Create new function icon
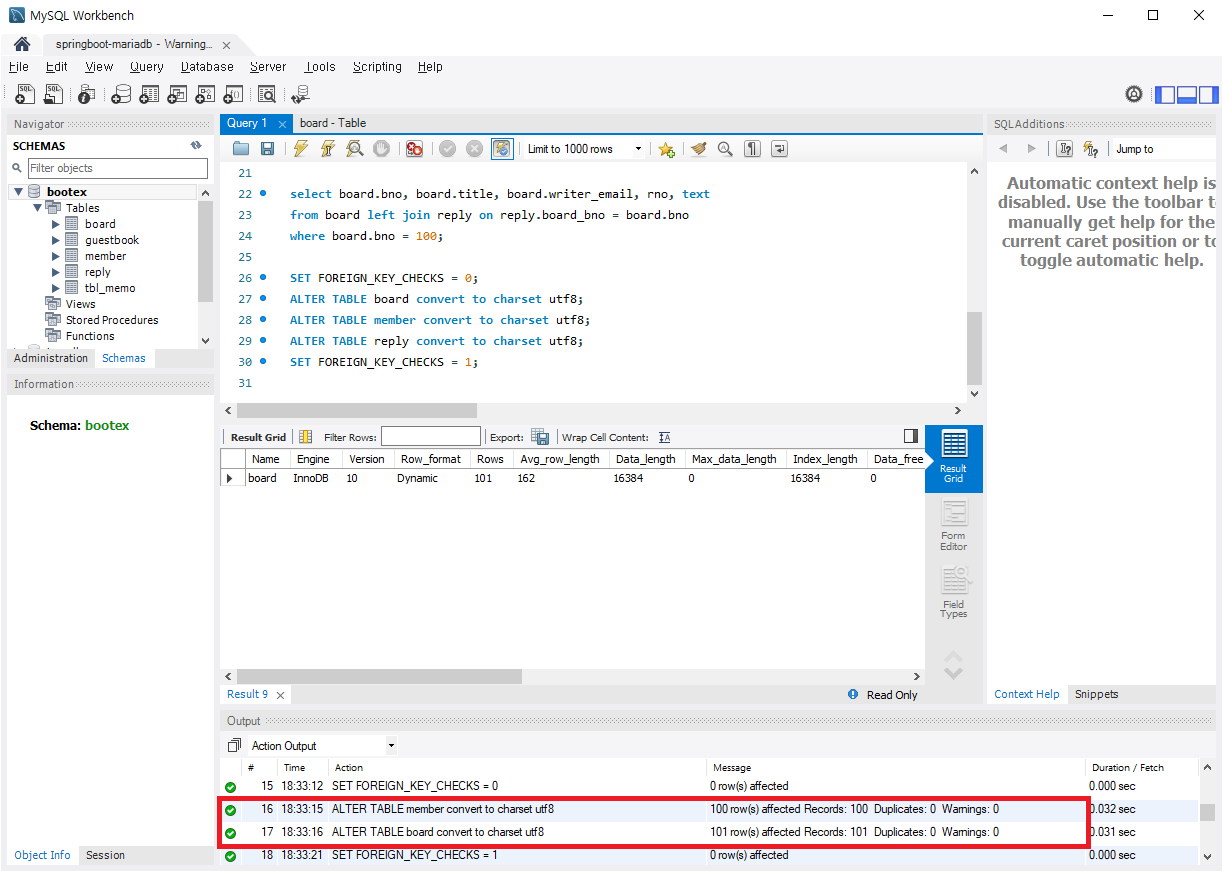This screenshot has width=1223, height=872. click(x=233, y=94)
